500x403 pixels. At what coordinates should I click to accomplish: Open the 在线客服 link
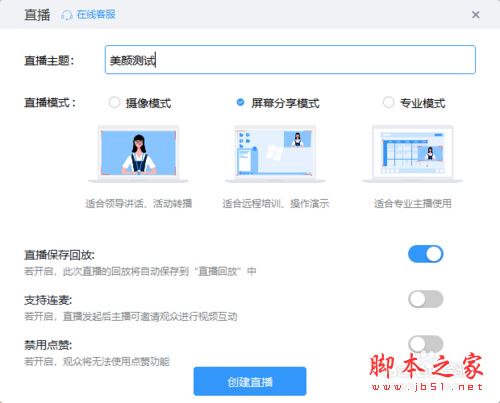click(x=96, y=15)
